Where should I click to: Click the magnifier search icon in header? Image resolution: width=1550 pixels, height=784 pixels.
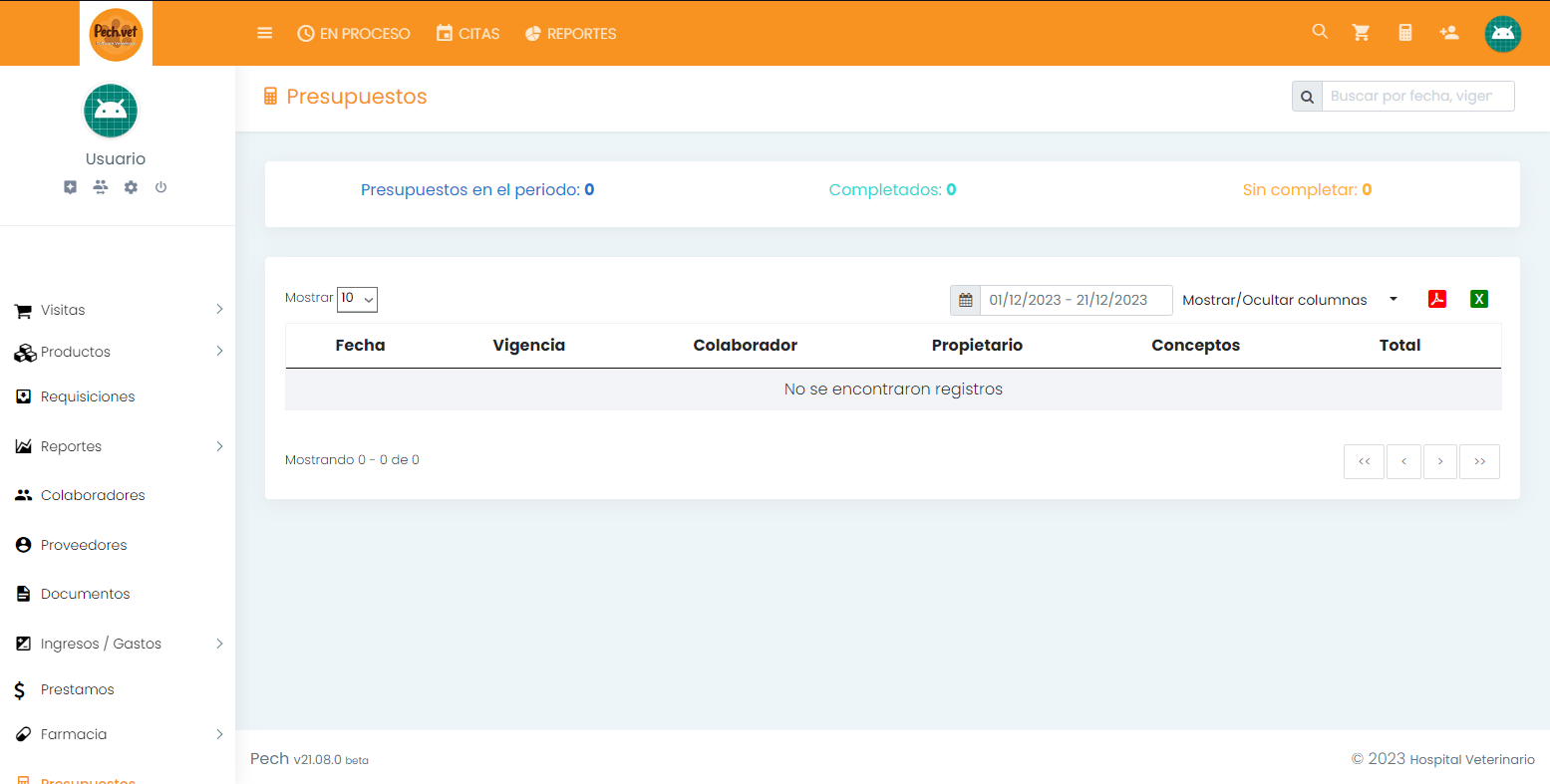point(1320,32)
